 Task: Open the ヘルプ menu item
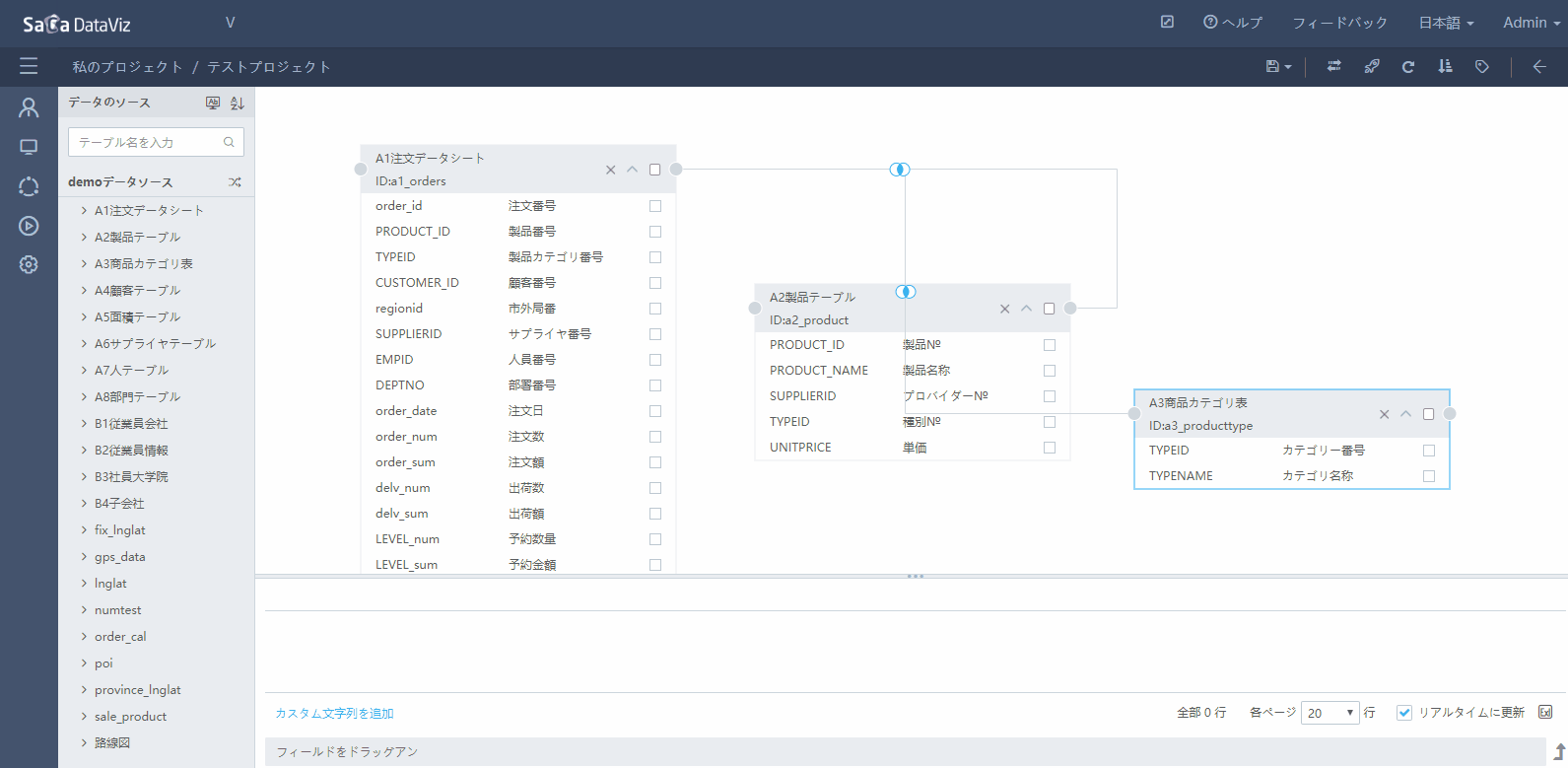tap(1233, 23)
